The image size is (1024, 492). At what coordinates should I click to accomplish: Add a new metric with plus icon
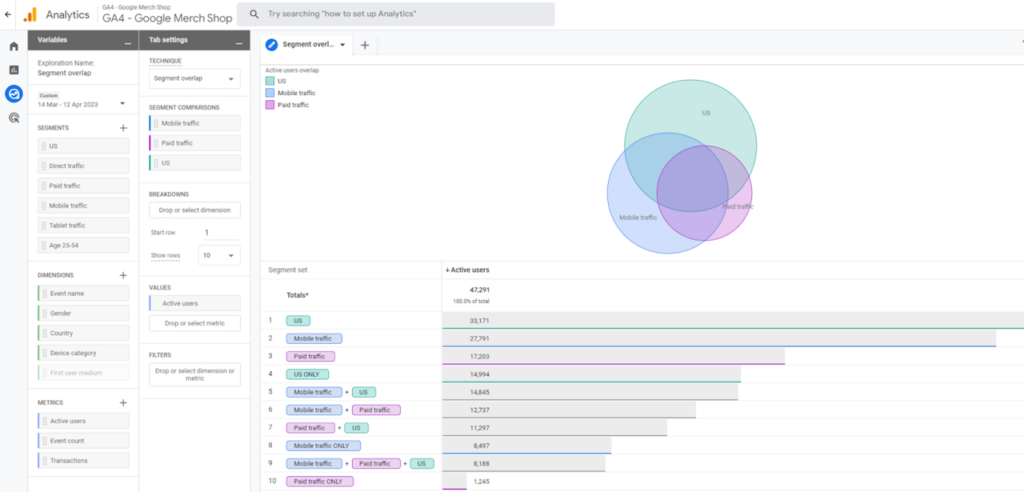pyautogui.click(x=123, y=403)
